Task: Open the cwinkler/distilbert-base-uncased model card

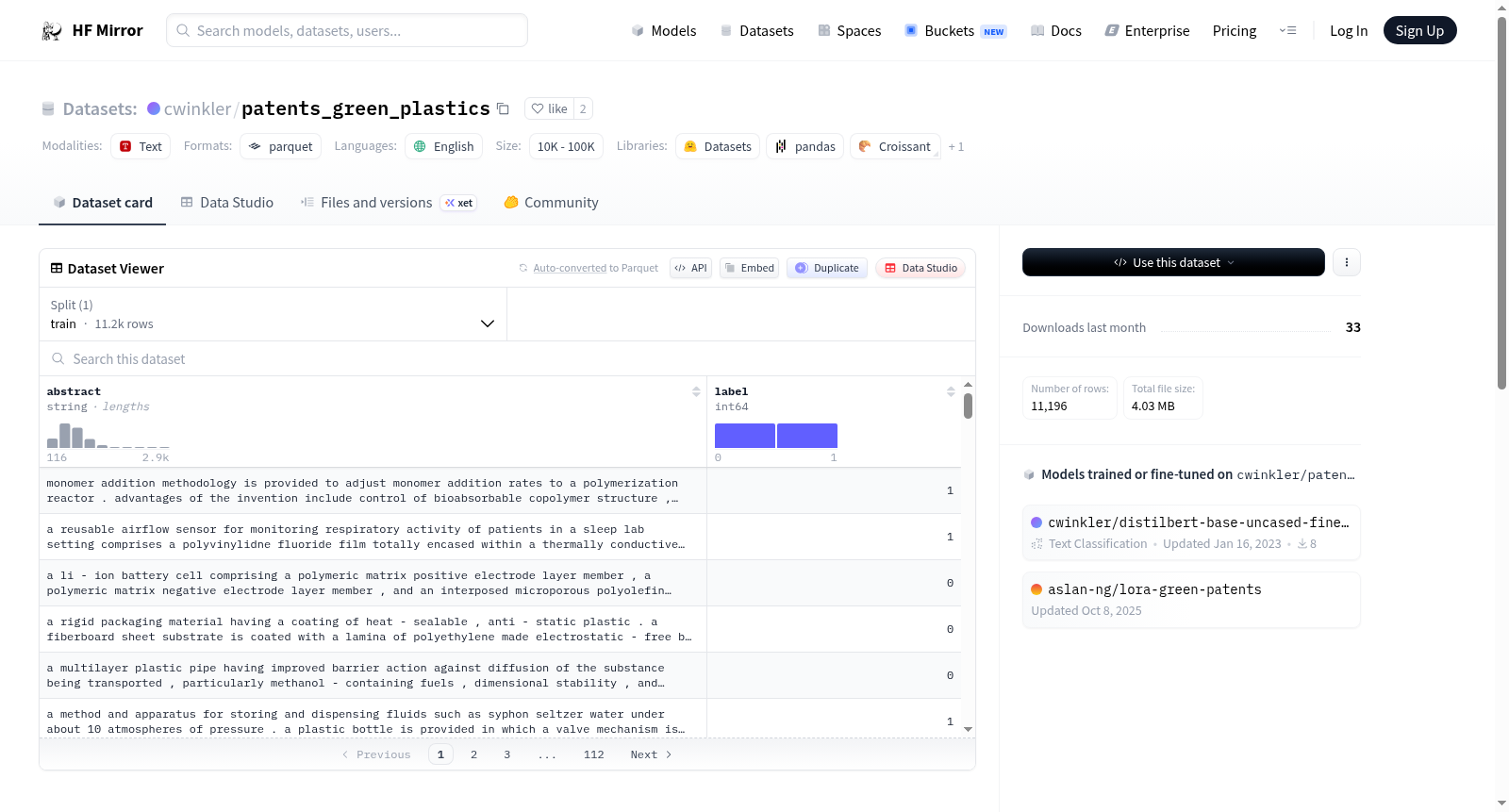Action: tap(1191, 532)
